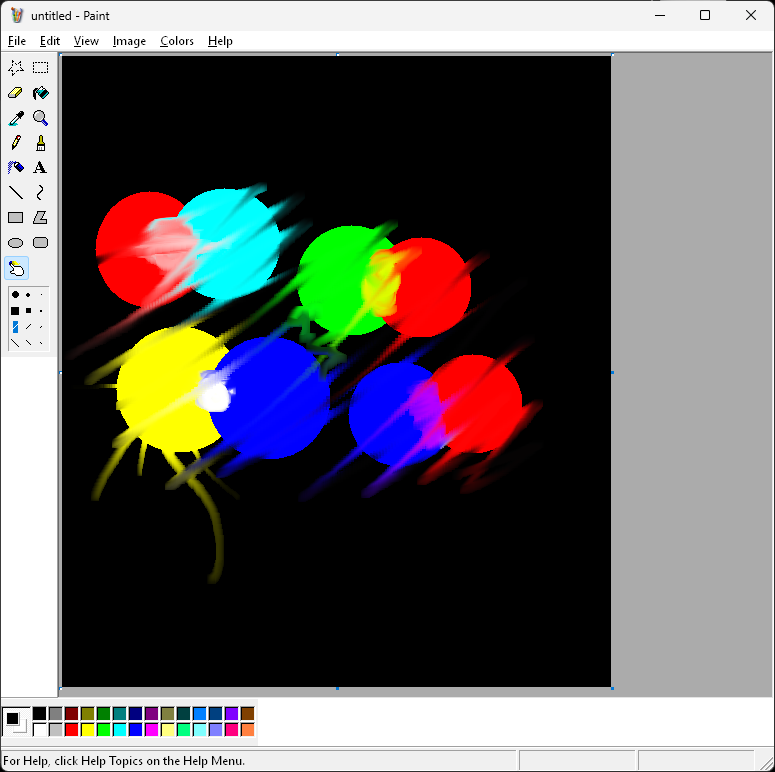
Task: Maximize the Paint window
Action: [x=705, y=15]
